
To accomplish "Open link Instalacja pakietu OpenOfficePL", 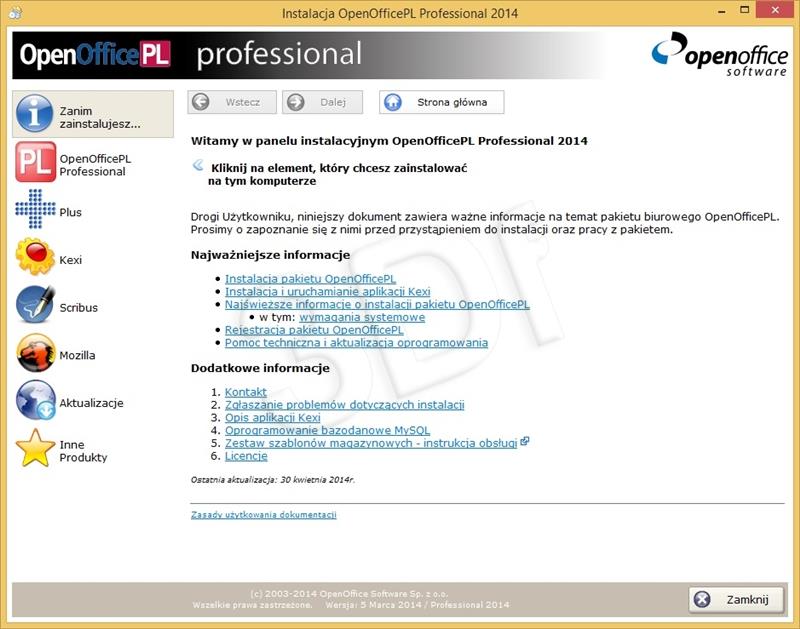I will coord(310,279).
